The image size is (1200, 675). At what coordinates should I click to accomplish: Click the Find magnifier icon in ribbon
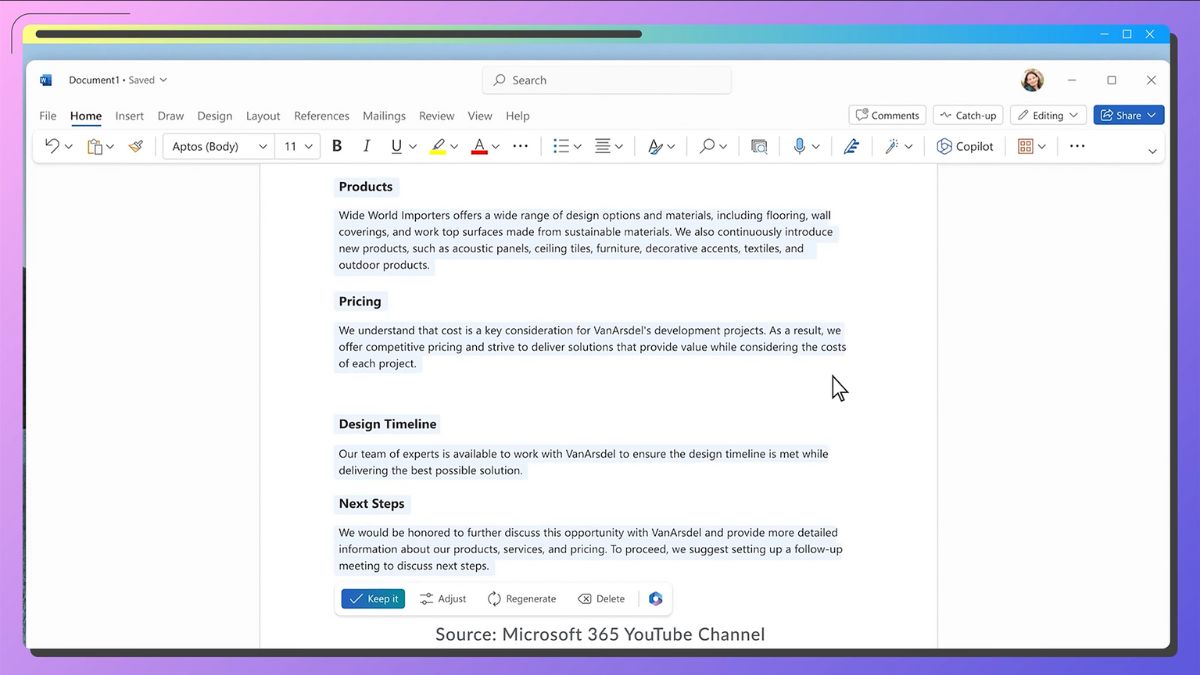point(707,146)
